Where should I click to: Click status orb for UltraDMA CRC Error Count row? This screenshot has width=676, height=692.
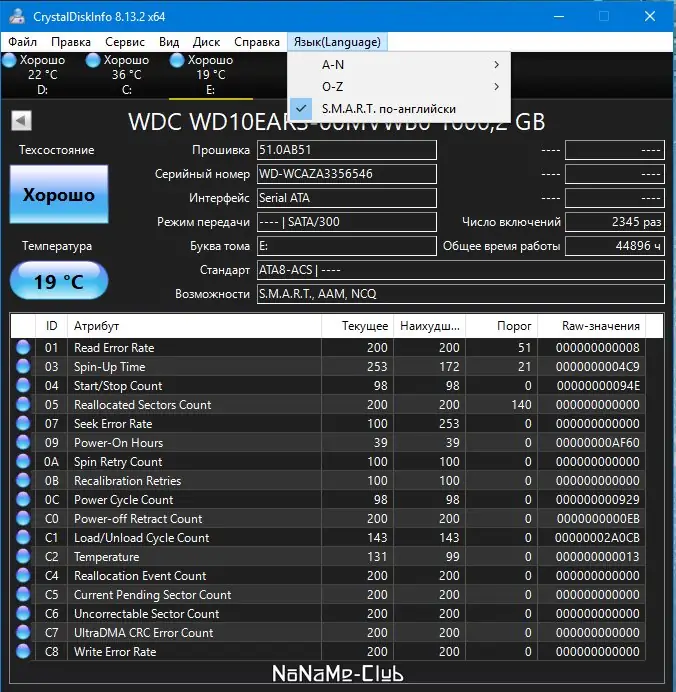tap(23, 632)
